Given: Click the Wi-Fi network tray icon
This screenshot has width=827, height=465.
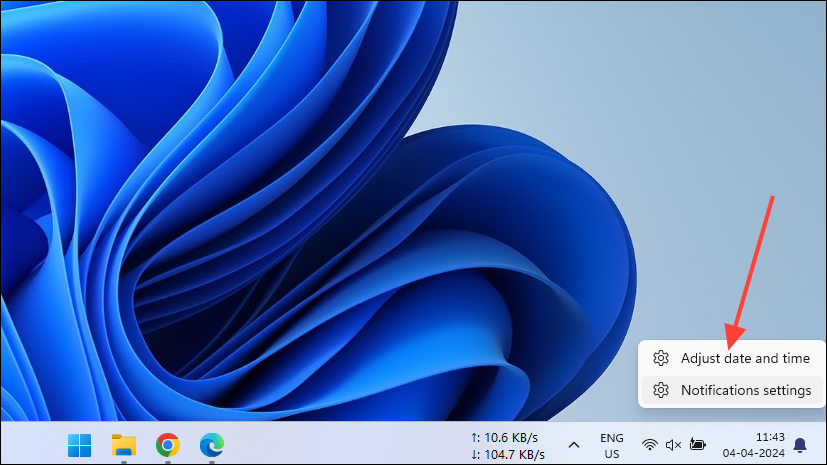Looking at the screenshot, I should click(x=650, y=445).
